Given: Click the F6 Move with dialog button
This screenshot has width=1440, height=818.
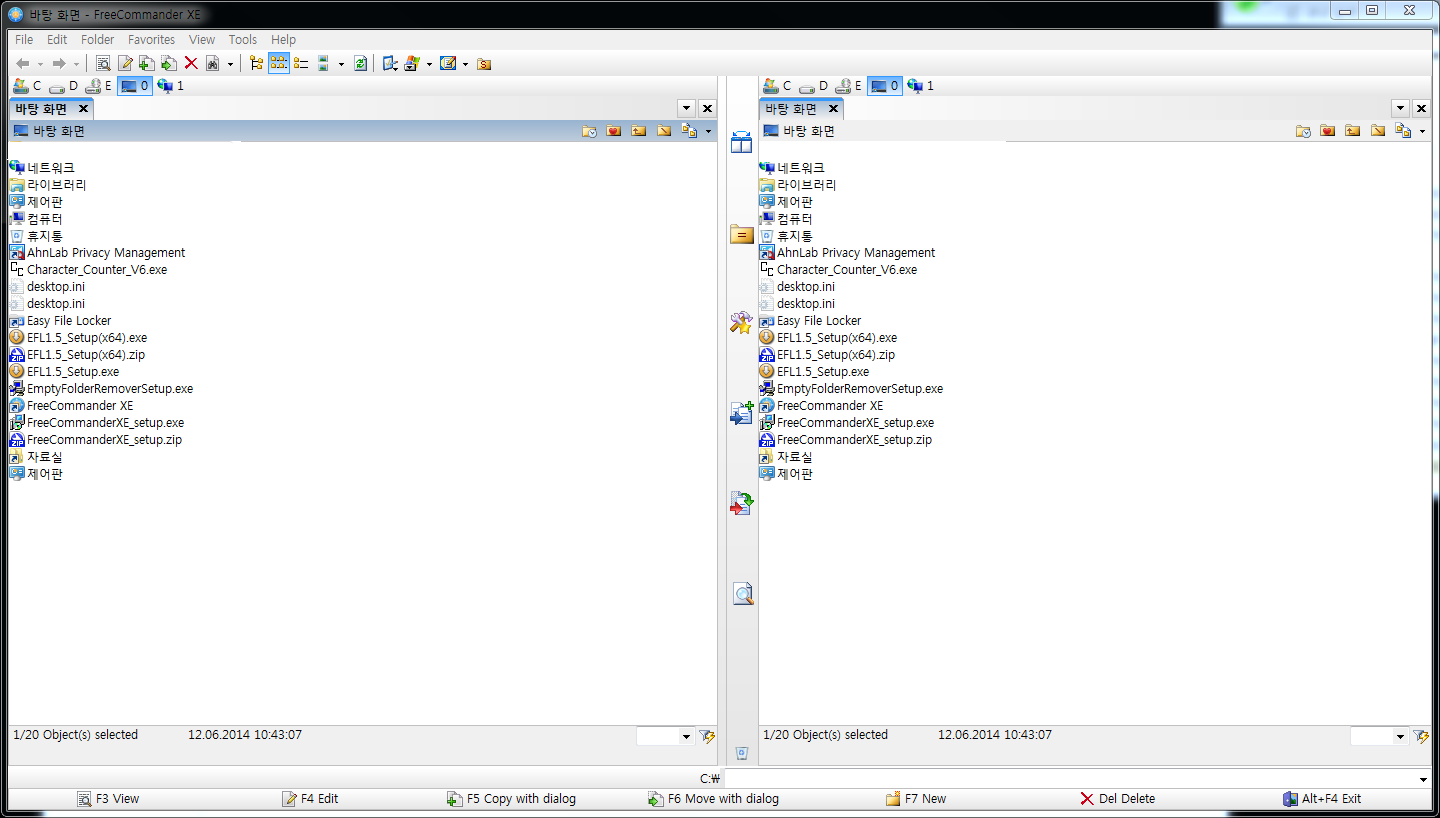Looking at the screenshot, I should tap(713, 799).
